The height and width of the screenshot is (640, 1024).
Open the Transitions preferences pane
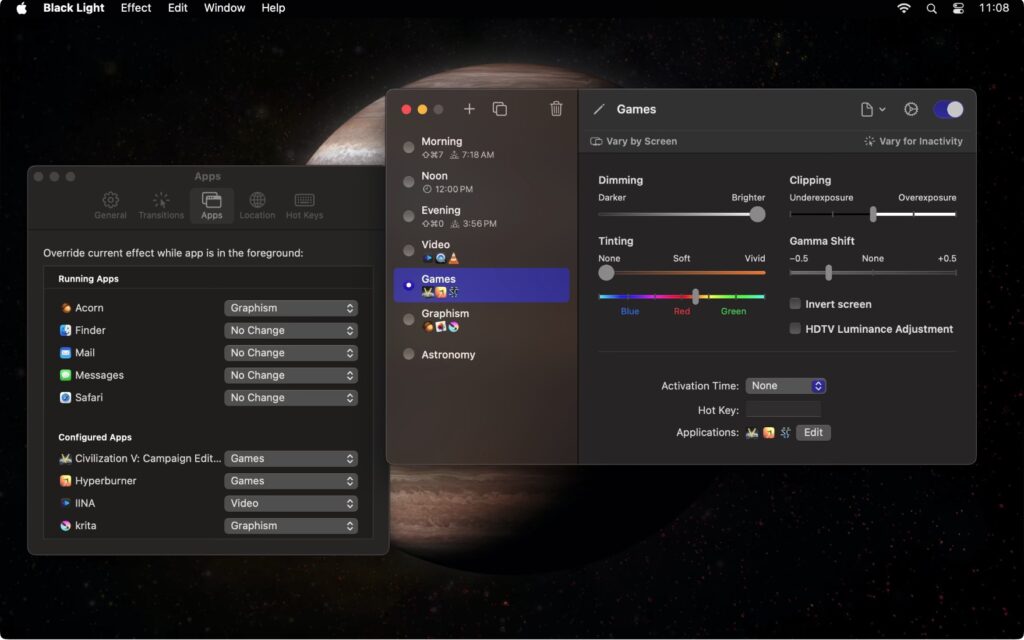pyautogui.click(x=160, y=204)
